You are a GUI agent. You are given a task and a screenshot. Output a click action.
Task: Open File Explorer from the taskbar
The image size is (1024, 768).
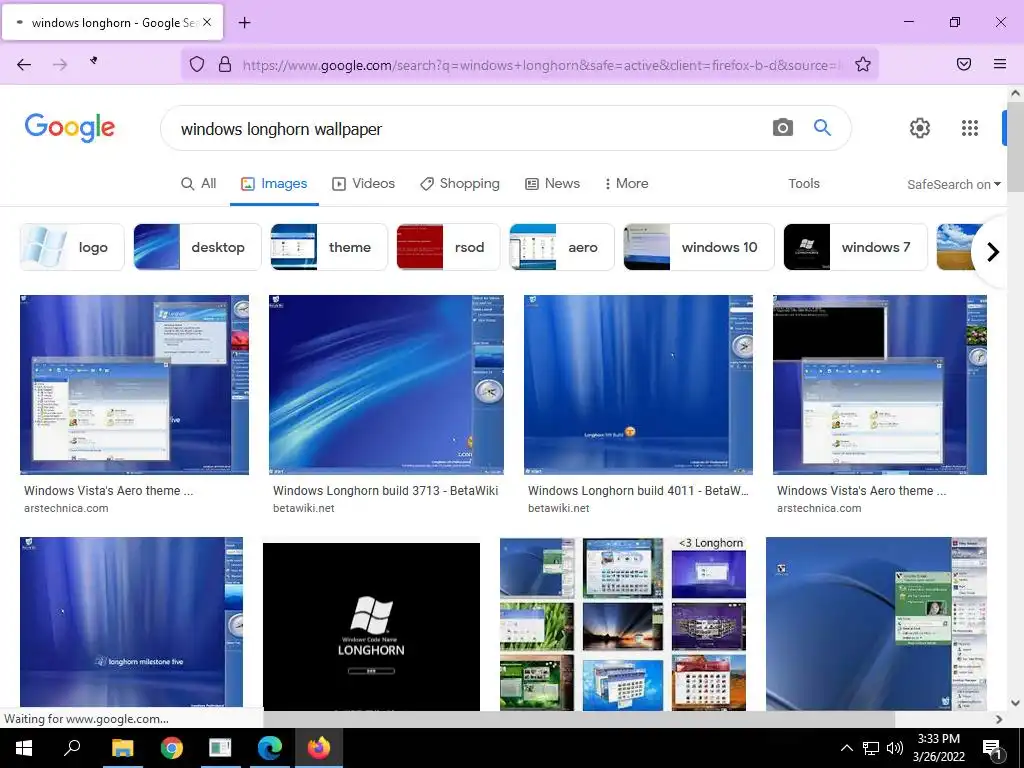coord(122,748)
